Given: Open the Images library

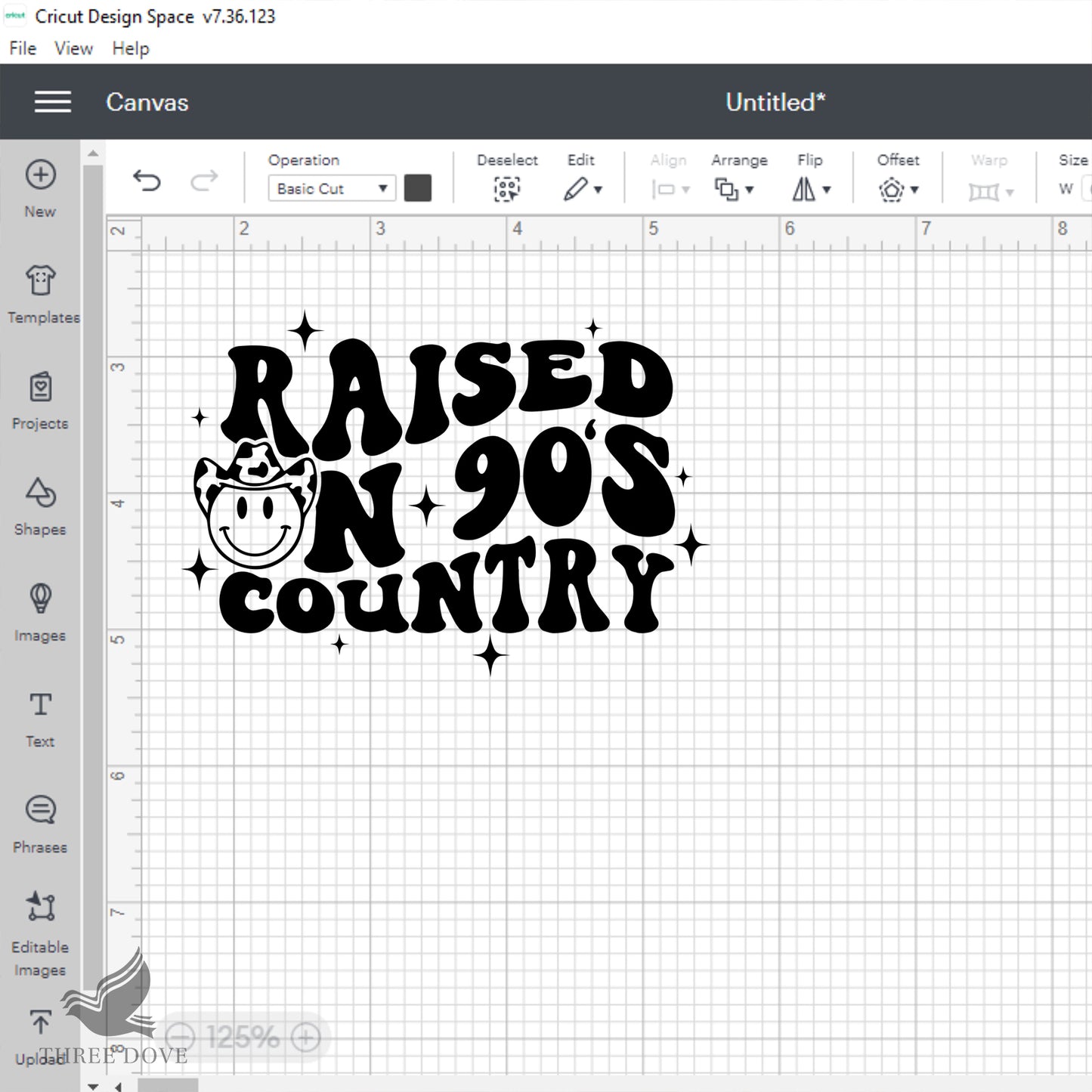Looking at the screenshot, I should coord(40,612).
